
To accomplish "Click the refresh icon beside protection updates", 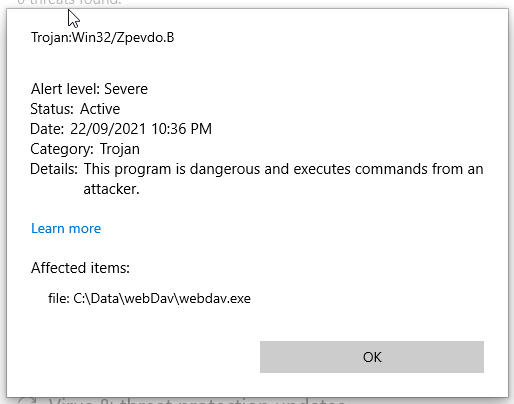I will click(x=27, y=401).
